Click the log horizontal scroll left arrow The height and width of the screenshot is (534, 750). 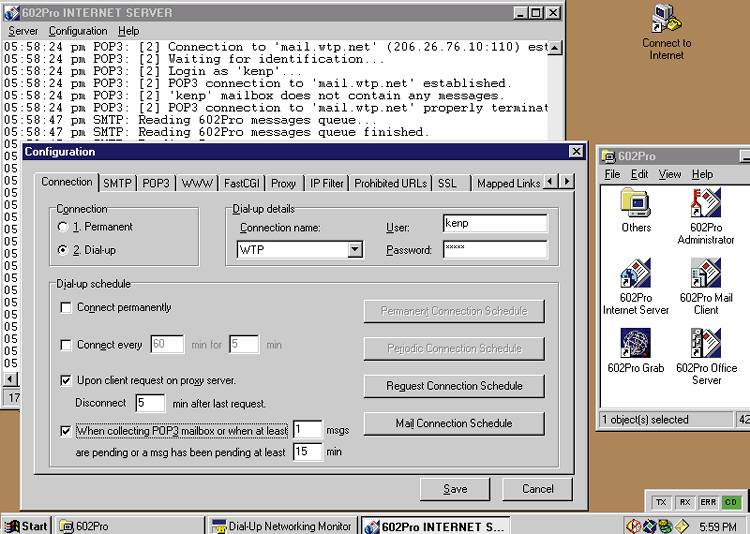pos(10,379)
